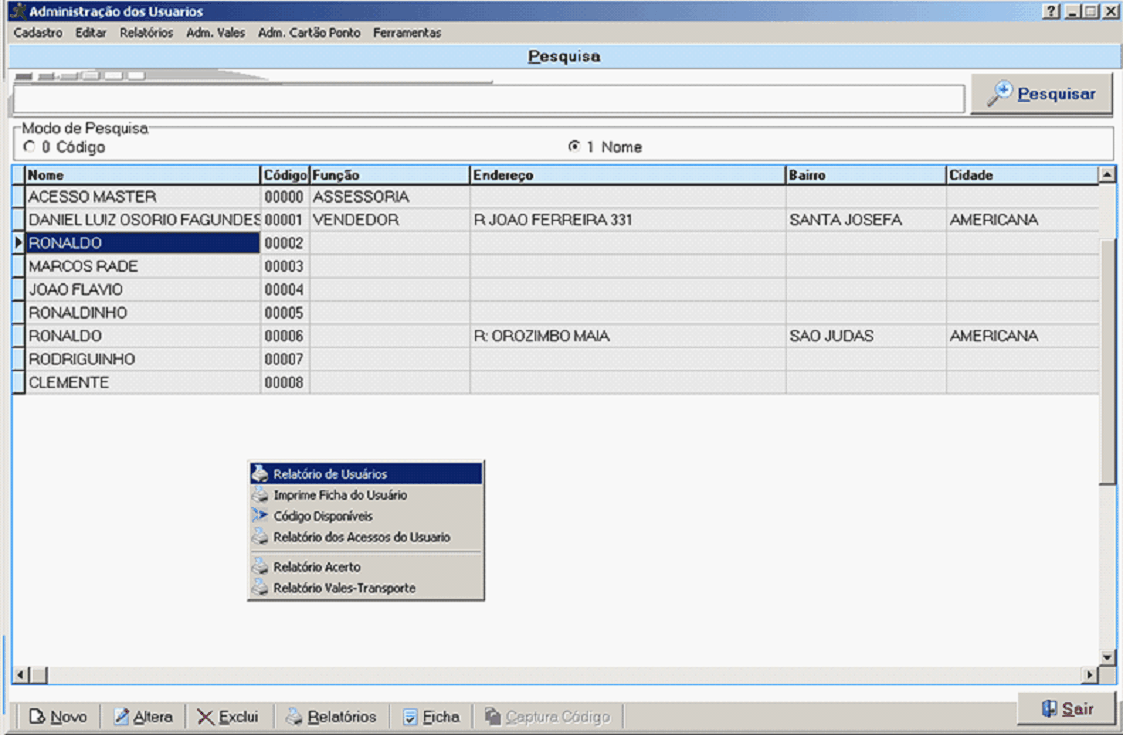Open the Ficha form button
Image resolution: width=1124 pixels, height=736 pixels.
coord(431,717)
